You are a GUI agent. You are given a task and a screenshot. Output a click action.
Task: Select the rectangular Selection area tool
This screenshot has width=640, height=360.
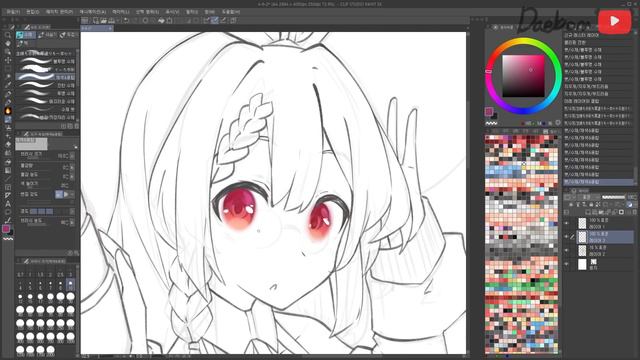8,68
